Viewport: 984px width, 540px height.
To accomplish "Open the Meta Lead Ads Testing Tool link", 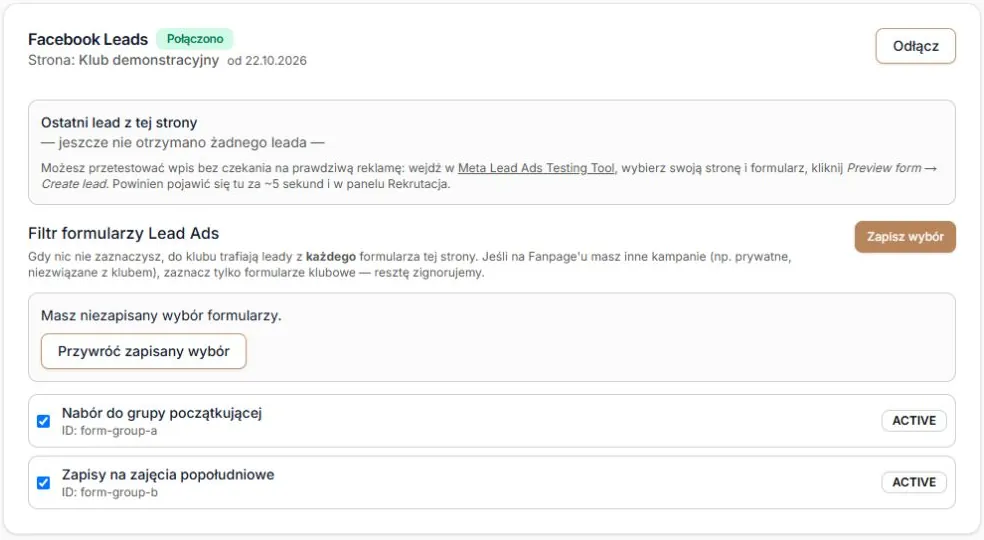I will pos(537,168).
